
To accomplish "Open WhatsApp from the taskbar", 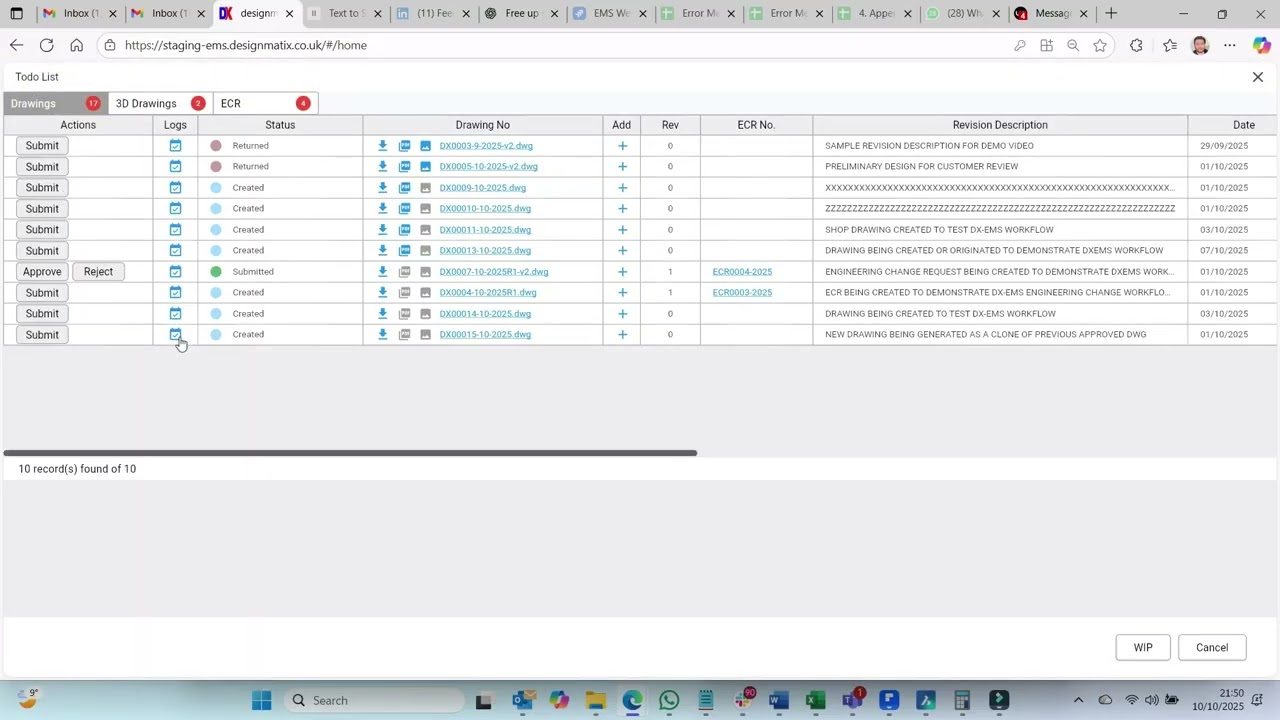I will (669, 701).
